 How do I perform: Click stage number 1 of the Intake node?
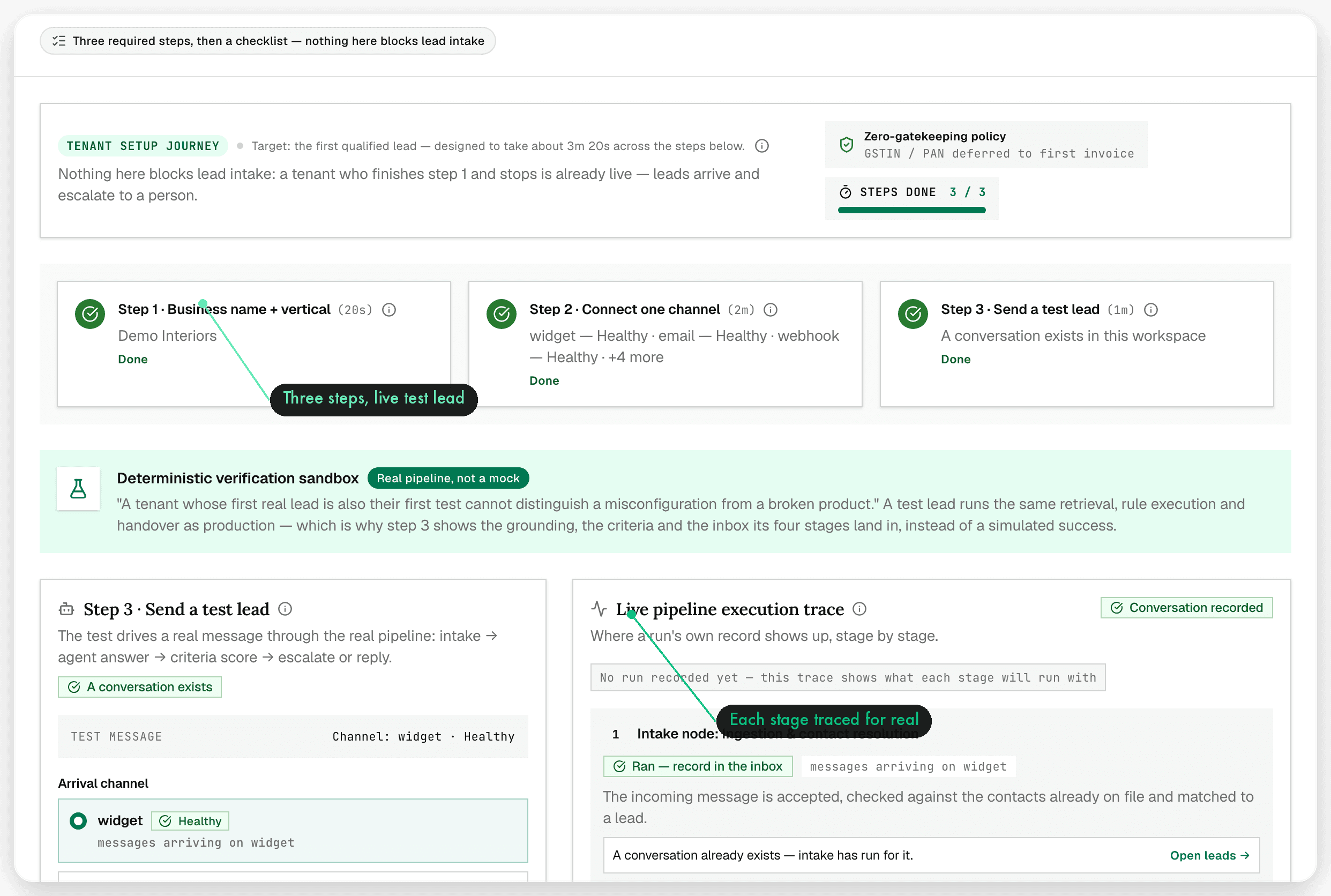coord(615,735)
